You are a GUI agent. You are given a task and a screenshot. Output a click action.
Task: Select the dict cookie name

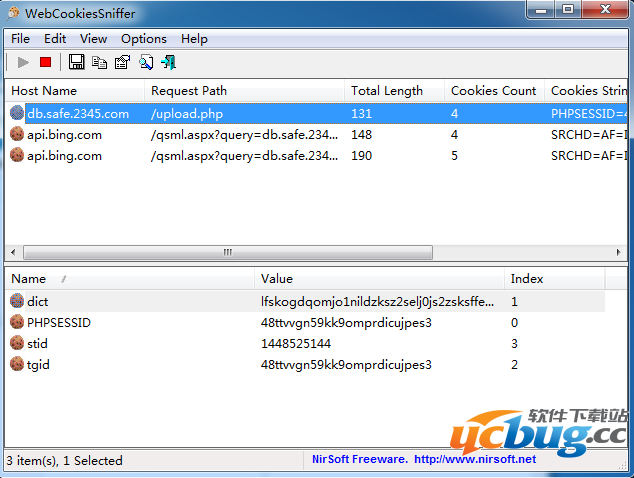[x=38, y=301]
